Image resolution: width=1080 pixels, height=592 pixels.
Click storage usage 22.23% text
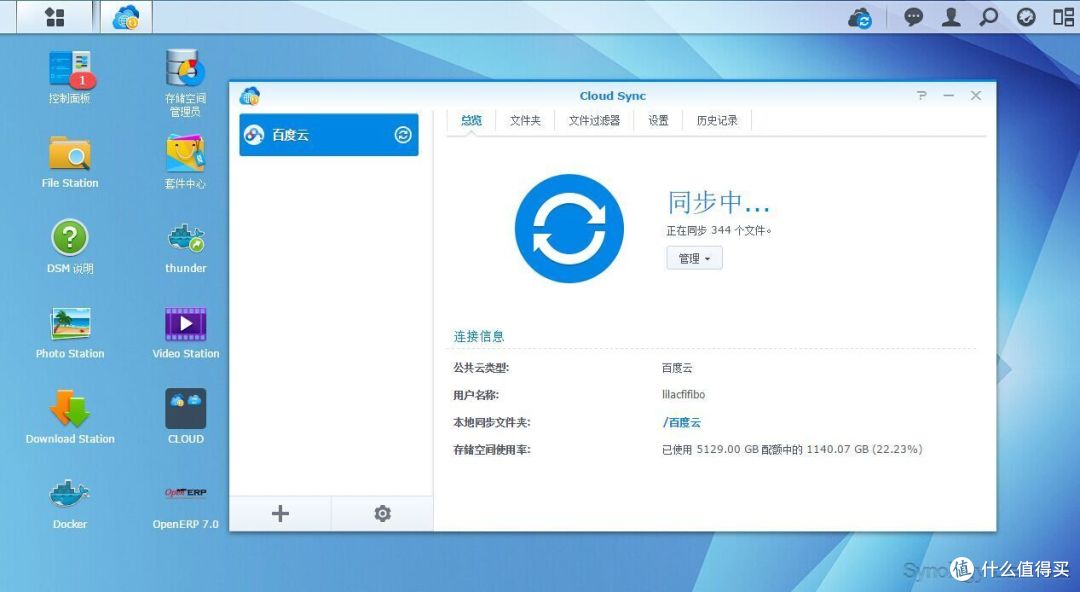click(792, 449)
